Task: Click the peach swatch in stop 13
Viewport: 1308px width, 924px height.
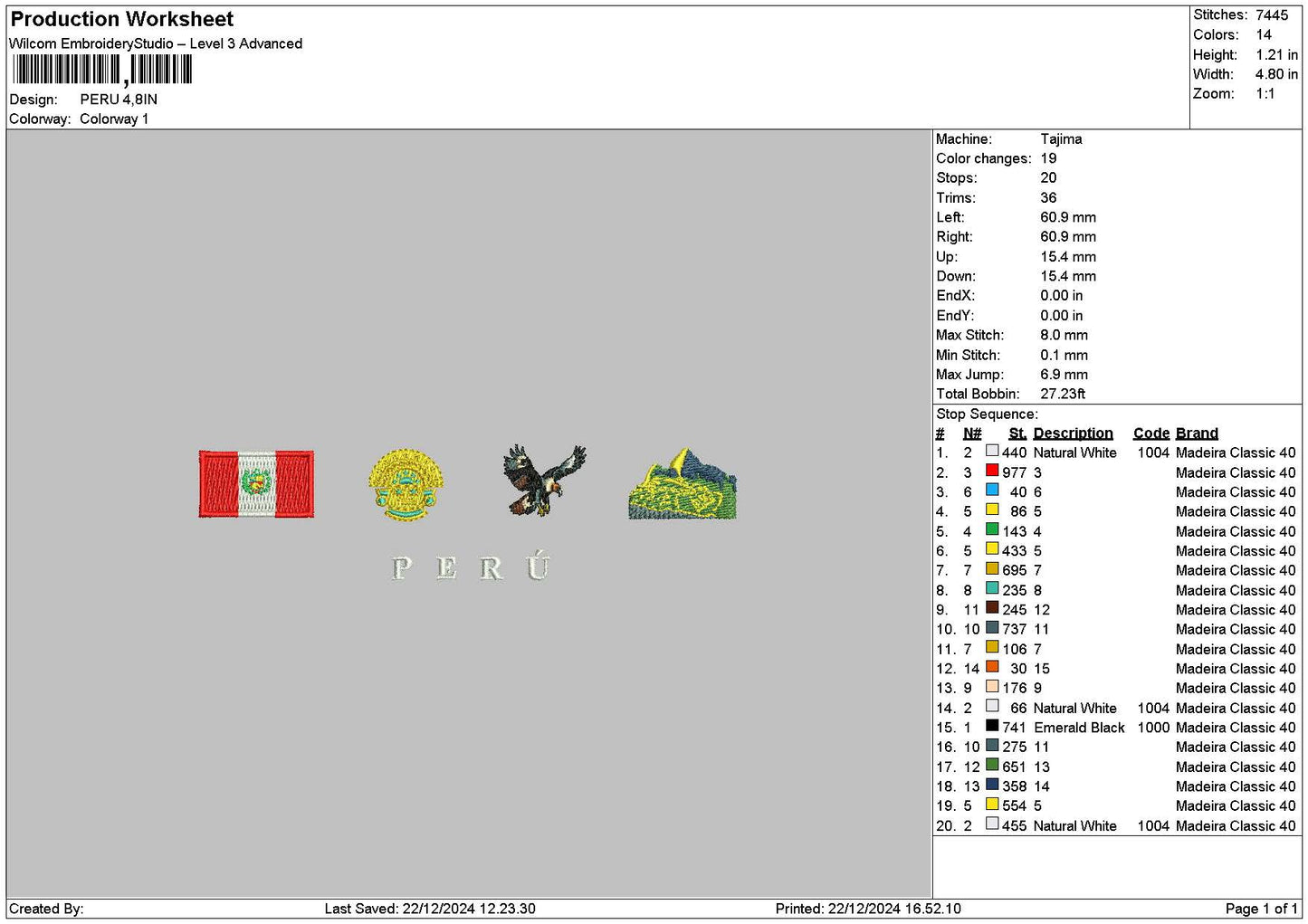Action: pyautogui.click(x=992, y=687)
